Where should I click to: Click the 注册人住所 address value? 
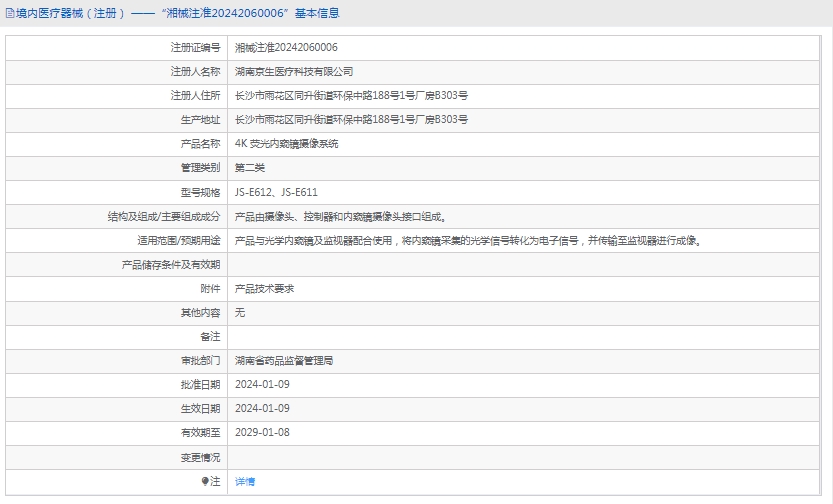pos(351,96)
